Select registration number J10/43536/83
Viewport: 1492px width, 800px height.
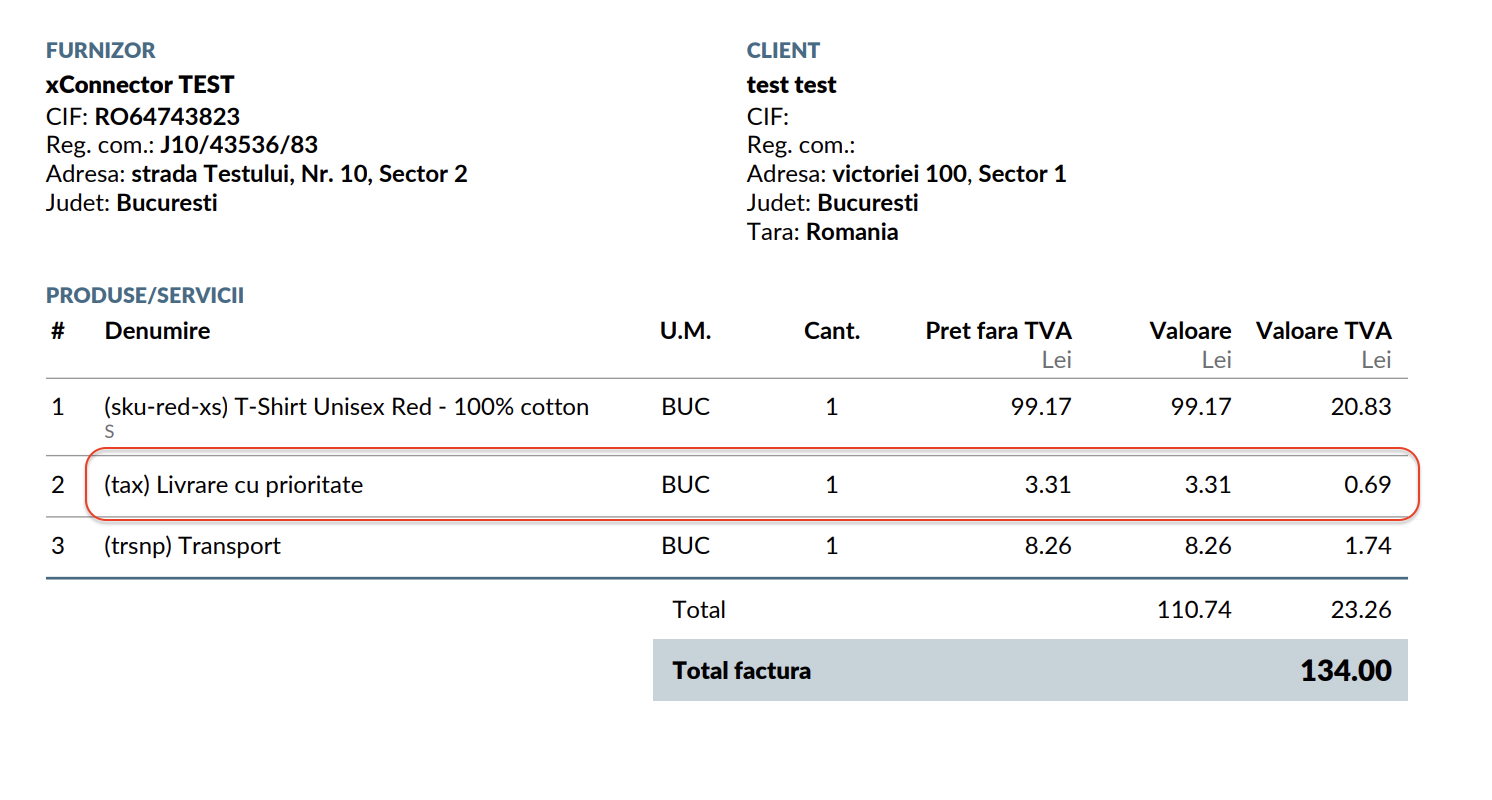[x=239, y=145]
